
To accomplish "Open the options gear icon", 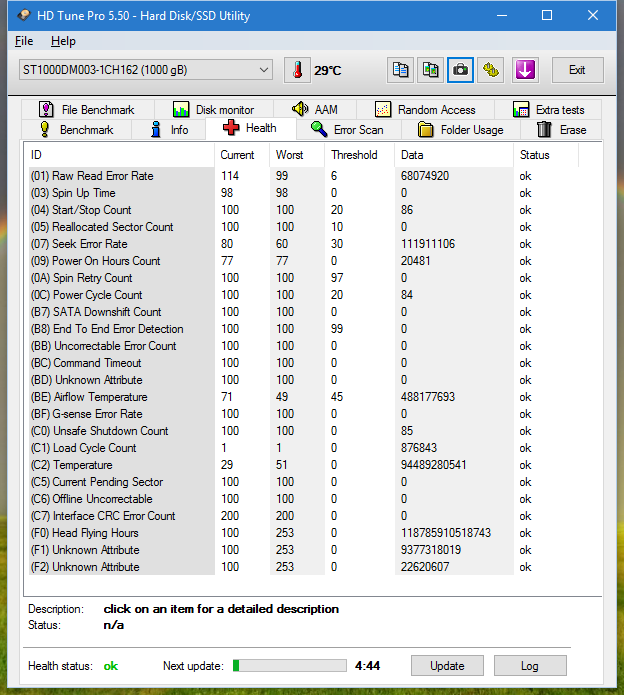I will point(491,70).
